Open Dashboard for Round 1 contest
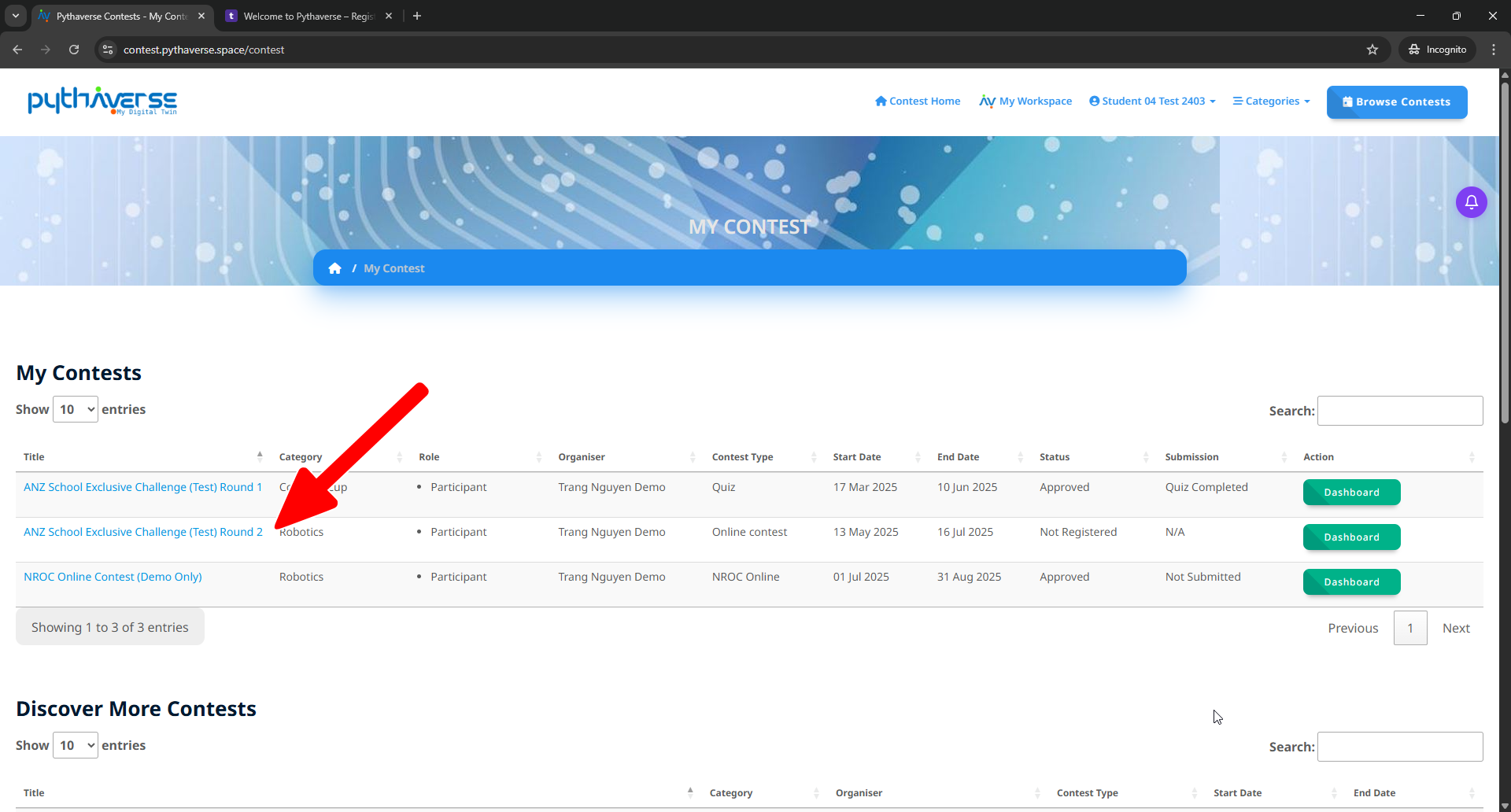This screenshot has width=1511, height=812. click(1351, 493)
